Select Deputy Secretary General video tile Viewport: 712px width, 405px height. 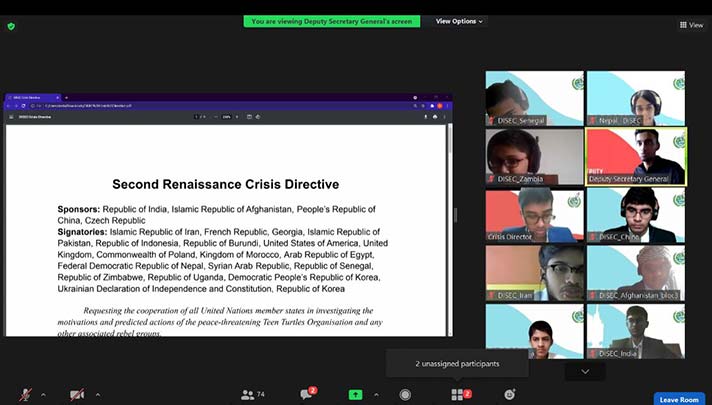click(x=636, y=156)
